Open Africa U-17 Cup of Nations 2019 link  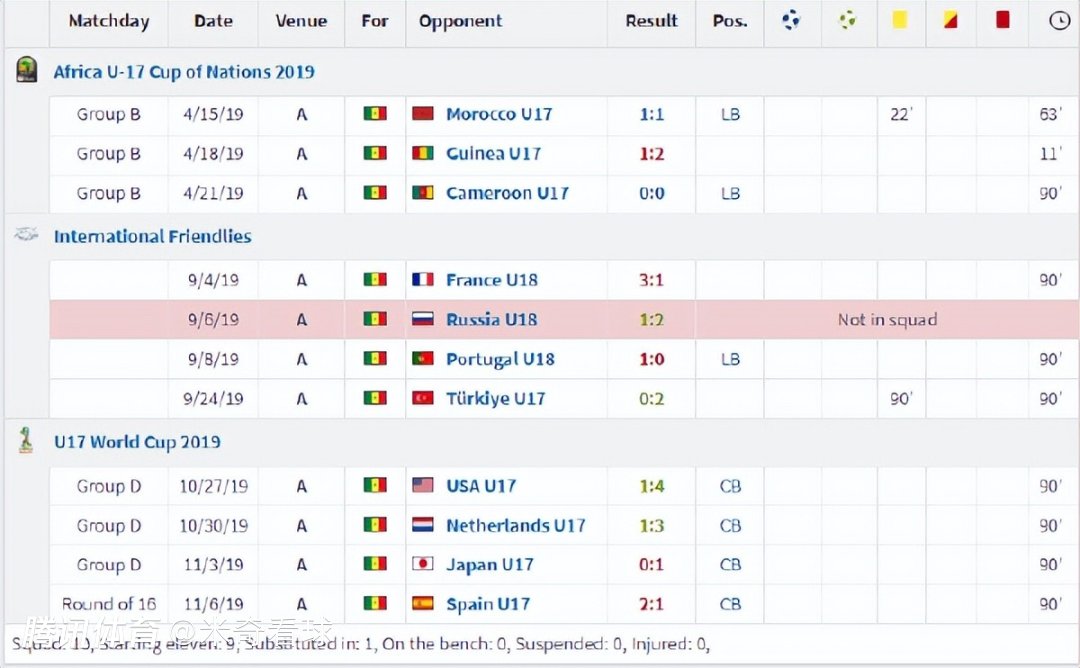(184, 72)
